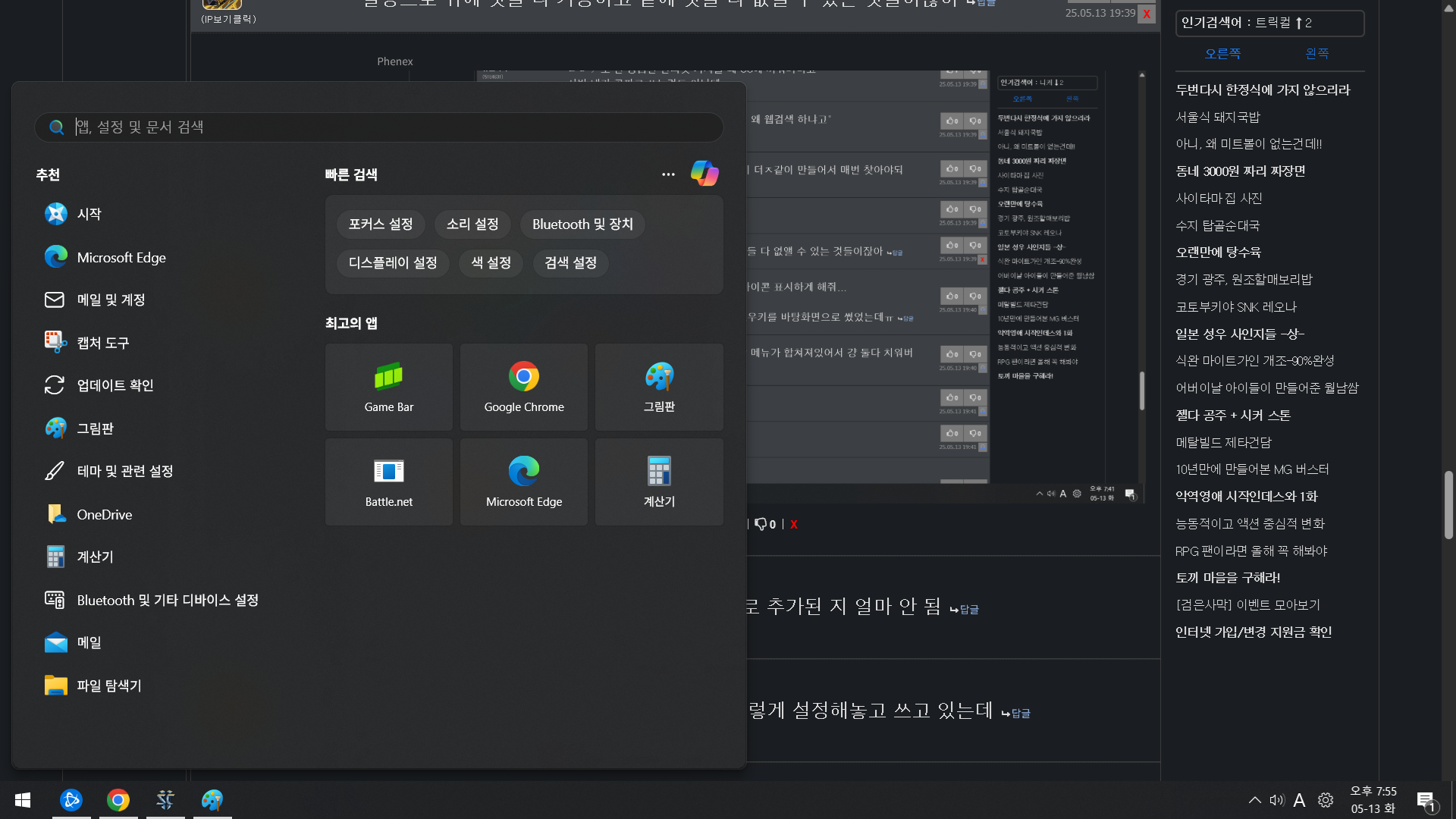
Task: Open 그림판 tile in top apps
Action: [658, 387]
